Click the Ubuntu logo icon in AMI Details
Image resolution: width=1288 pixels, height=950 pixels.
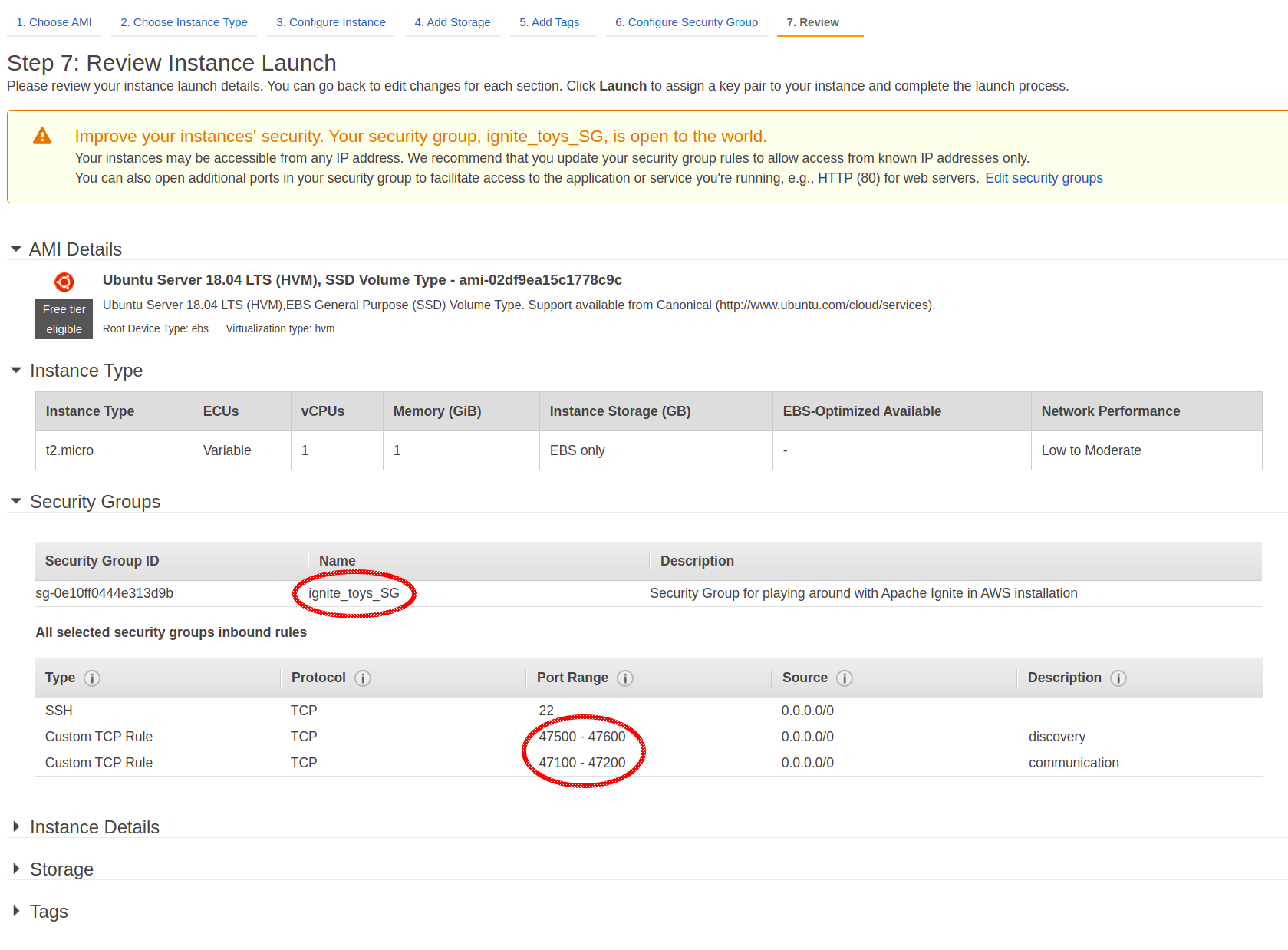64,282
